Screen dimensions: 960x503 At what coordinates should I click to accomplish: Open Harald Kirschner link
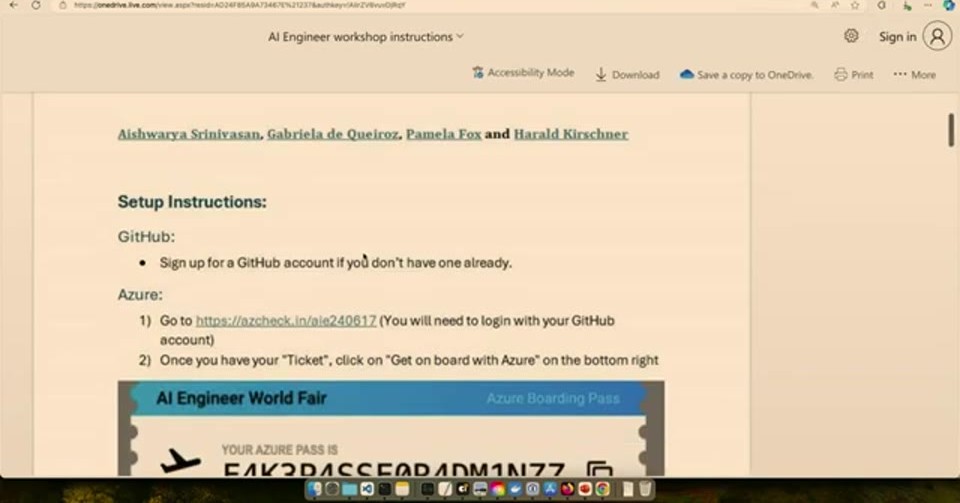point(571,134)
